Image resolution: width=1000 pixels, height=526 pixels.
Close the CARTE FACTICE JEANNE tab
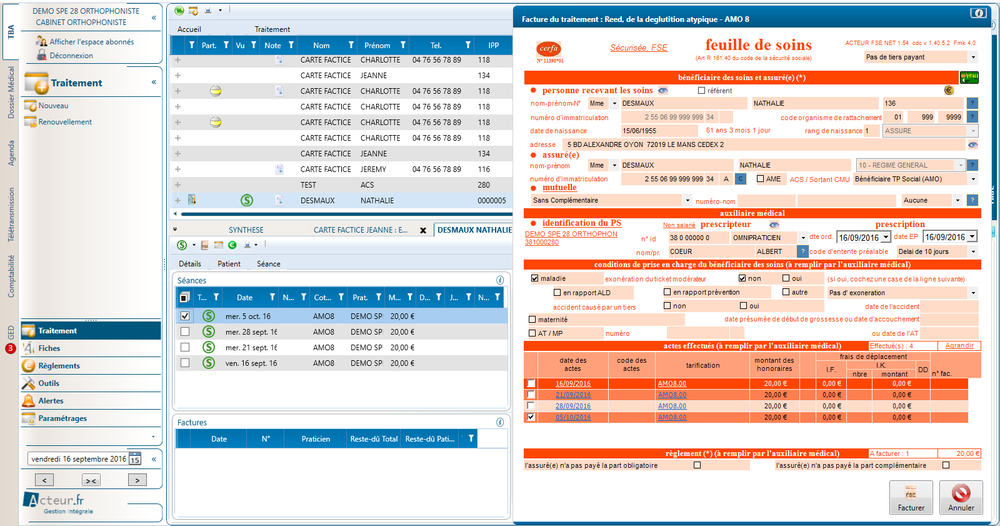tap(423, 230)
